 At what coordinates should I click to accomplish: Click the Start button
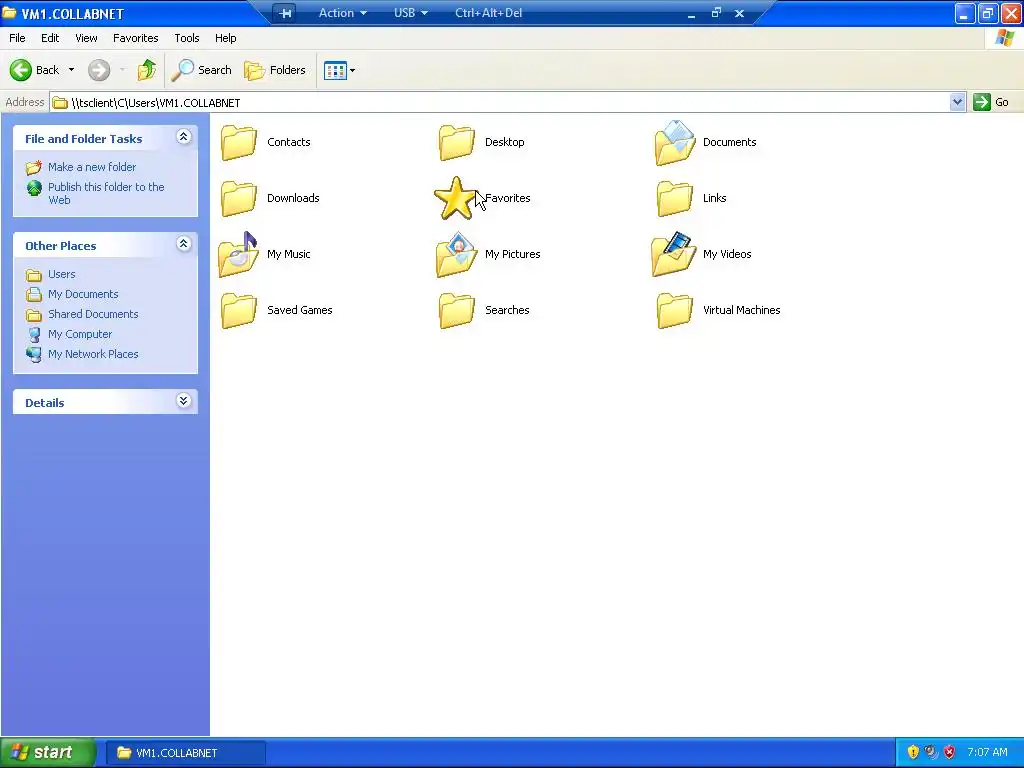coord(48,752)
